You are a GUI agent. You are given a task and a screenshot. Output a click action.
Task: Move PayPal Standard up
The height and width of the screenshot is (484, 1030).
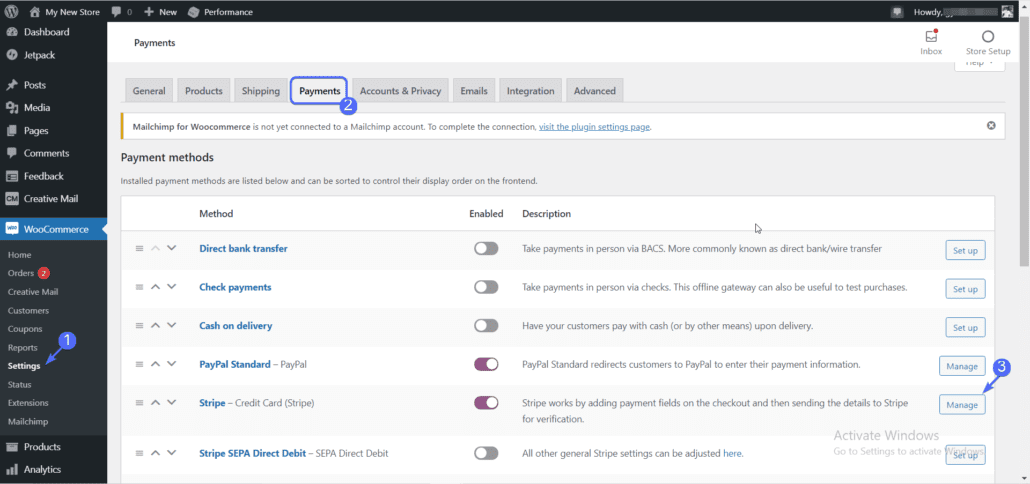156,364
